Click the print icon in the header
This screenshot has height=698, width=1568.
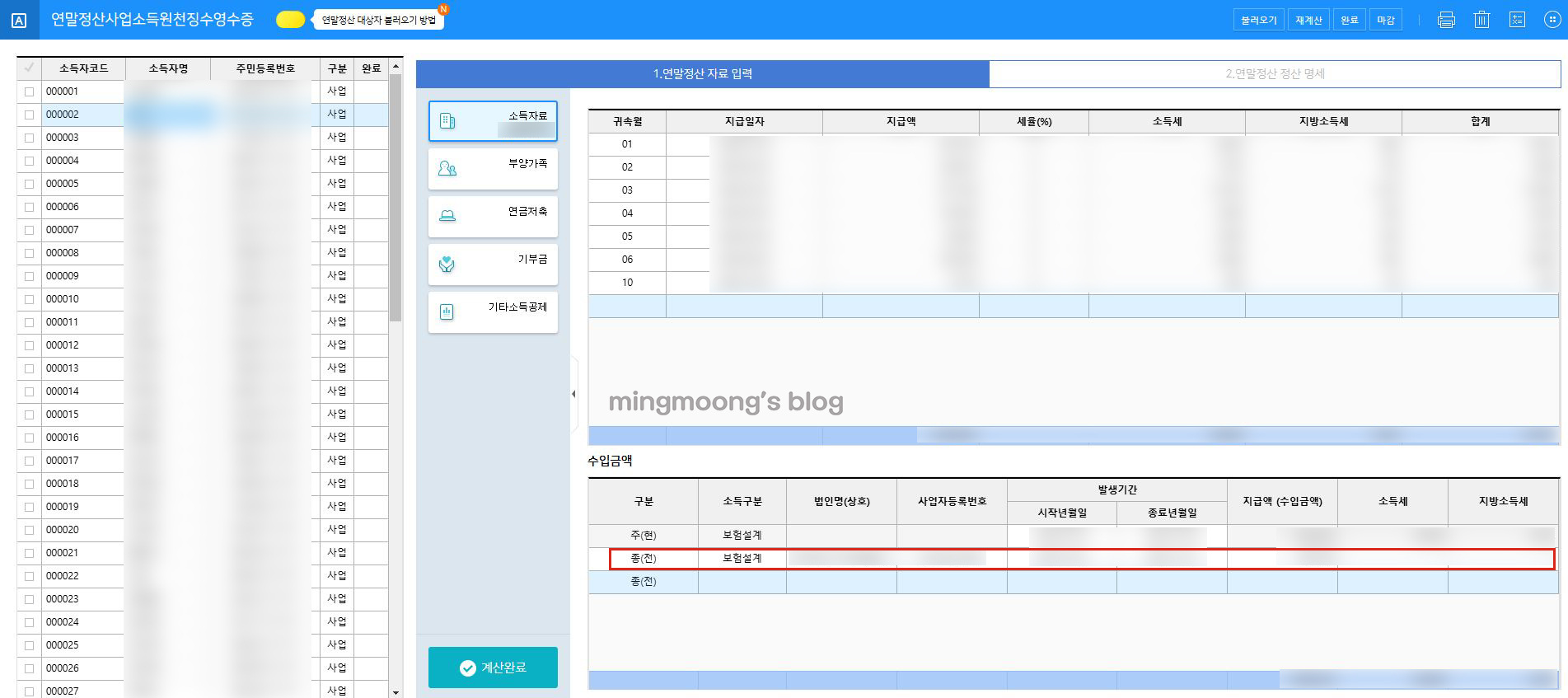(1446, 20)
